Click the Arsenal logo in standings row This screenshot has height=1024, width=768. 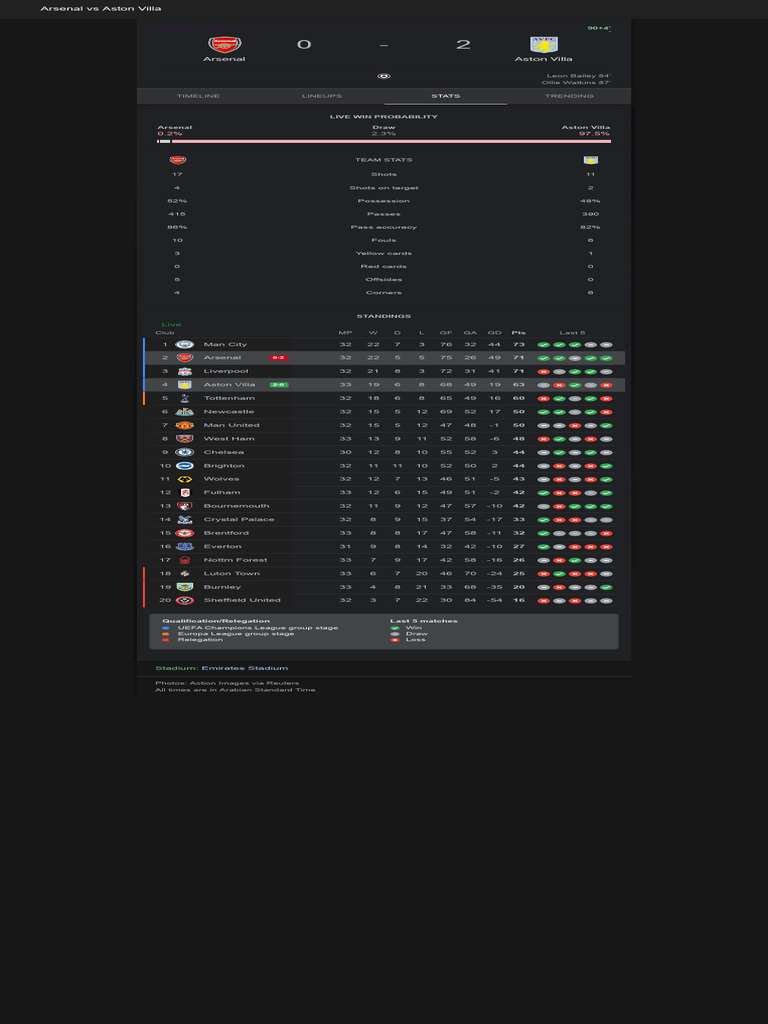coord(185,358)
